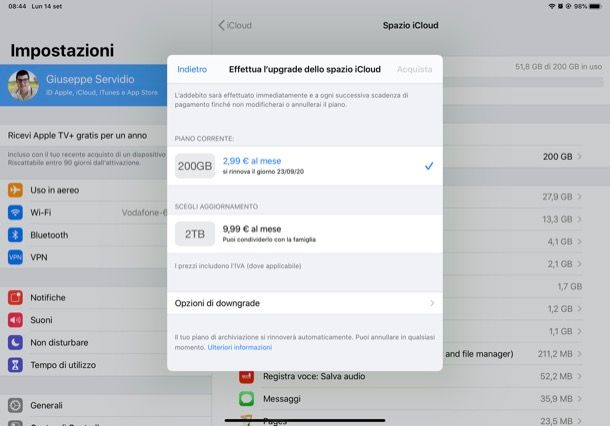Screen dimensions: 610x426
Task: Open the Ulteriori informazioni link
Action: pos(240,347)
